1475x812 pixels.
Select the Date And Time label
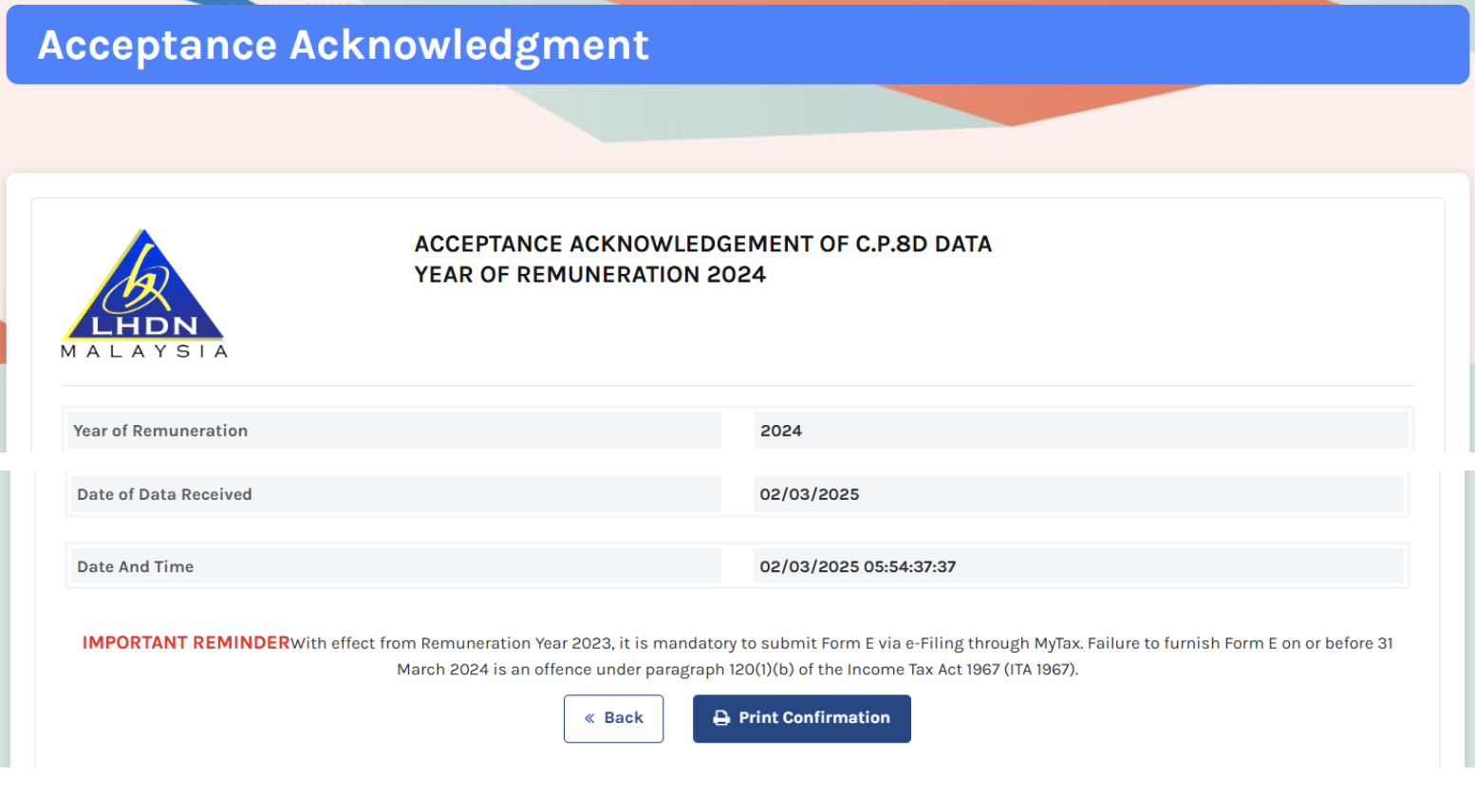[x=135, y=566]
